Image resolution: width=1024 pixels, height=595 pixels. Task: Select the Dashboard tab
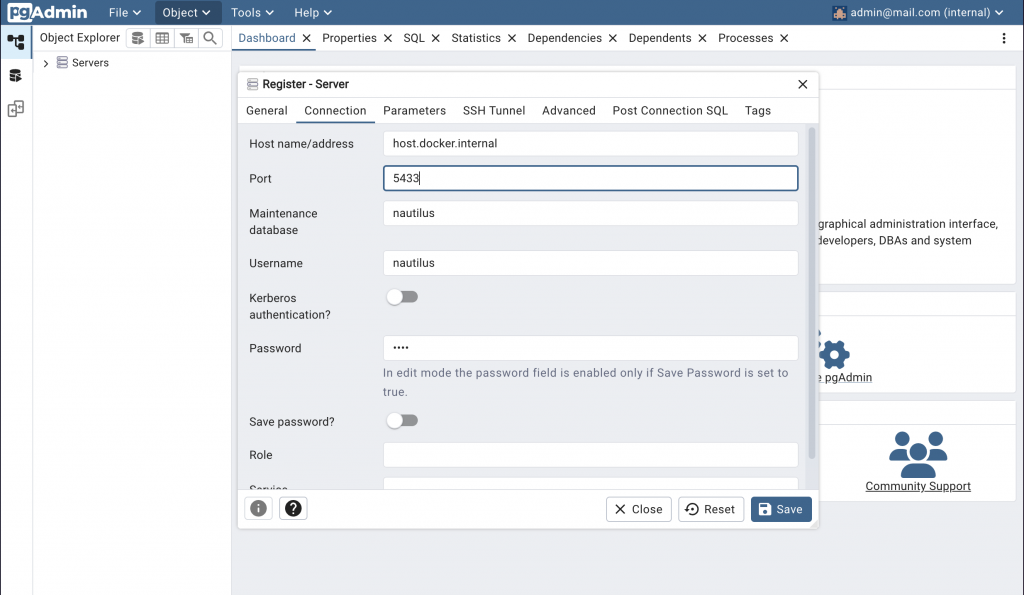click(266, 39)
